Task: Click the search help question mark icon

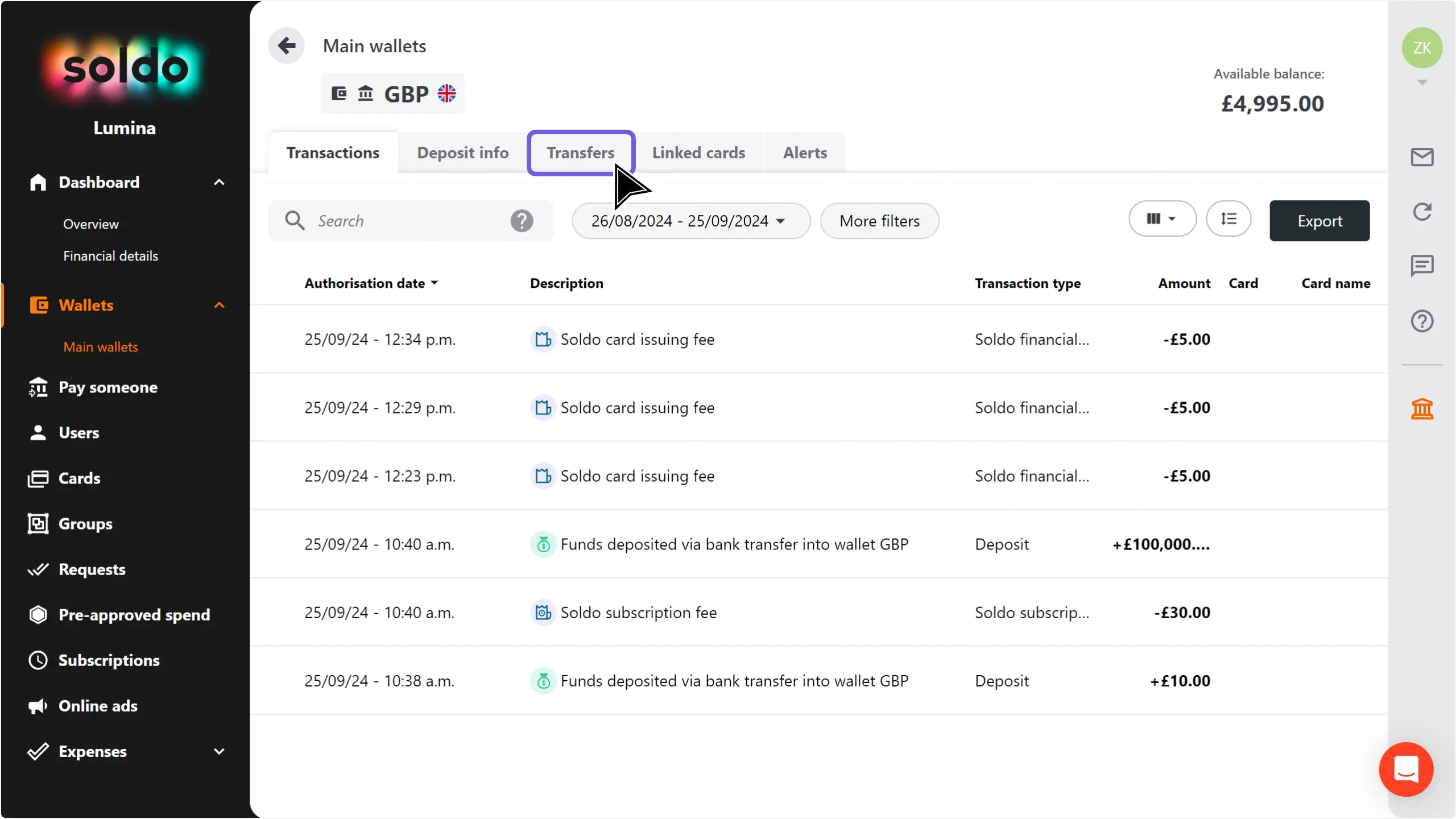Action: 522,221
